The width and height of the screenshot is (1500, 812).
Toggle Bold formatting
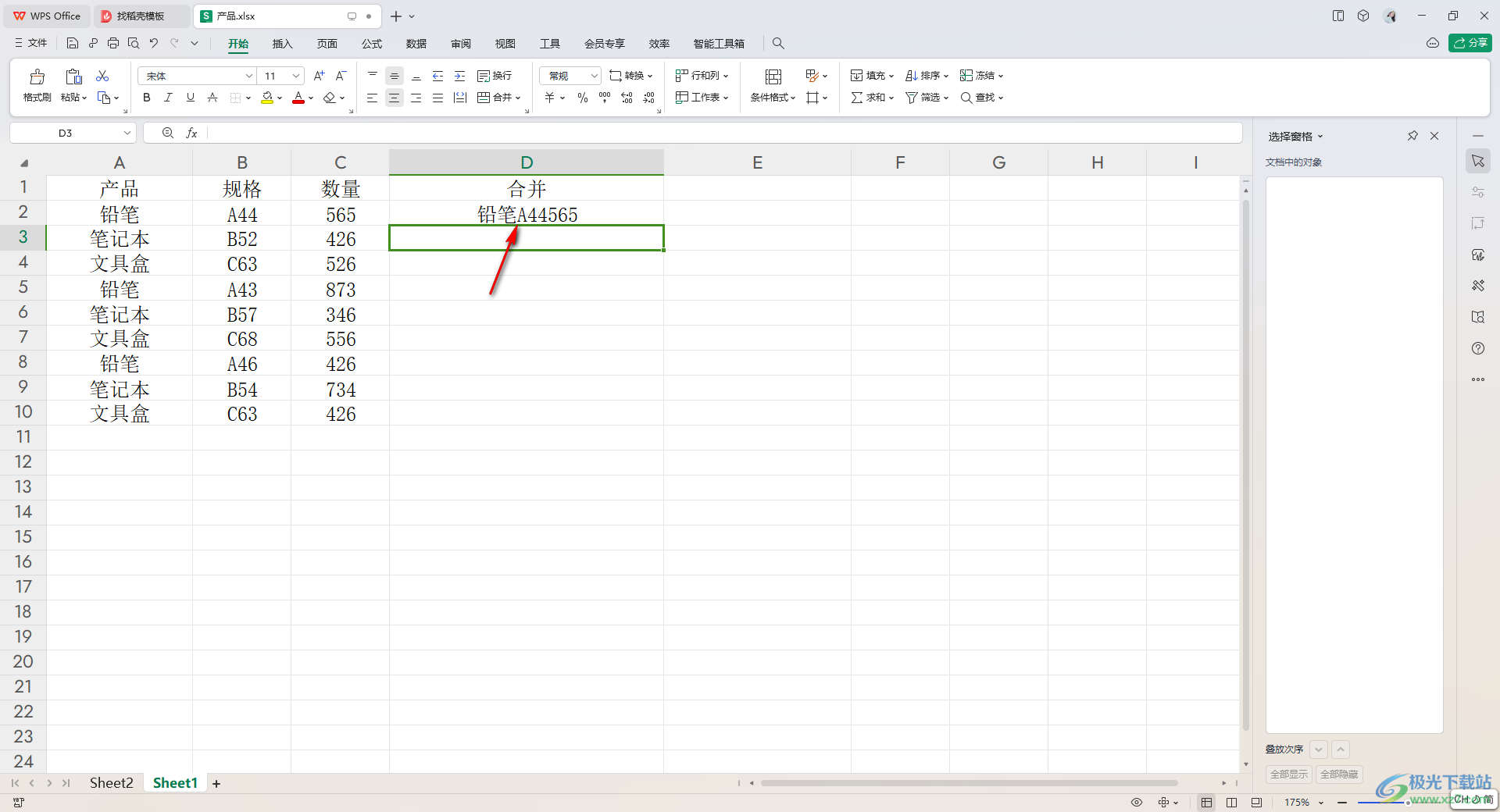[147, 98]
